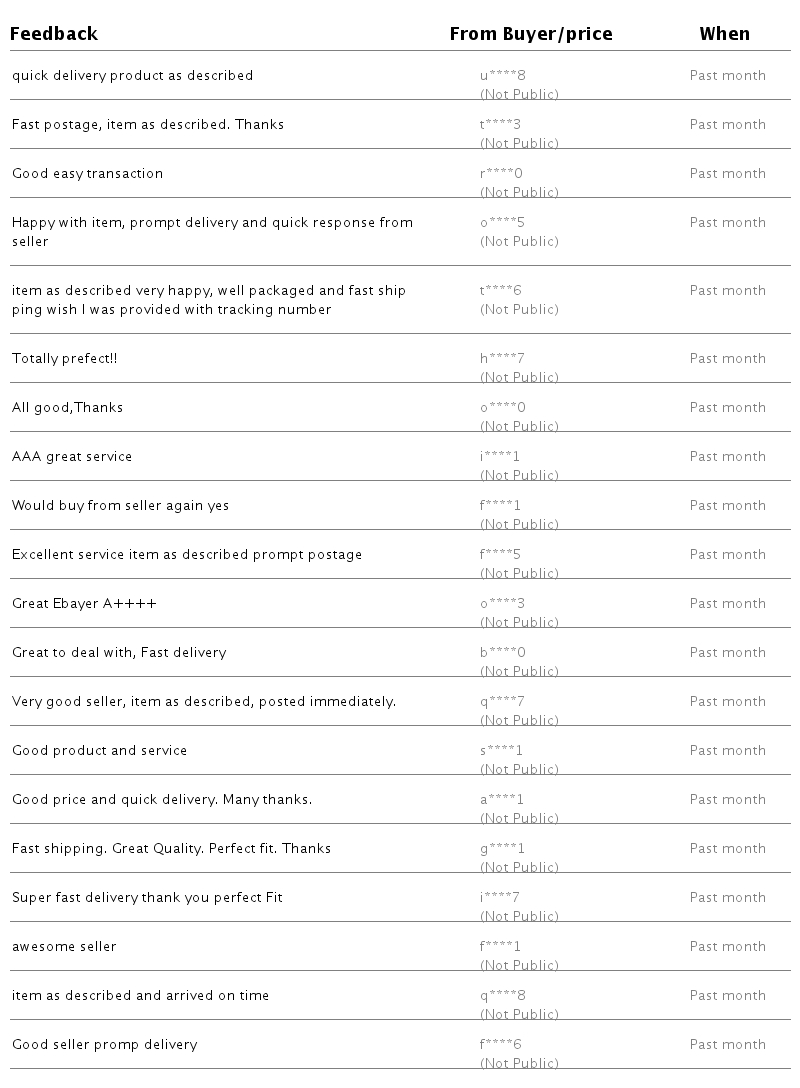Open buyer u****8 profile
Screen dimensions: 800x1088
503,76
